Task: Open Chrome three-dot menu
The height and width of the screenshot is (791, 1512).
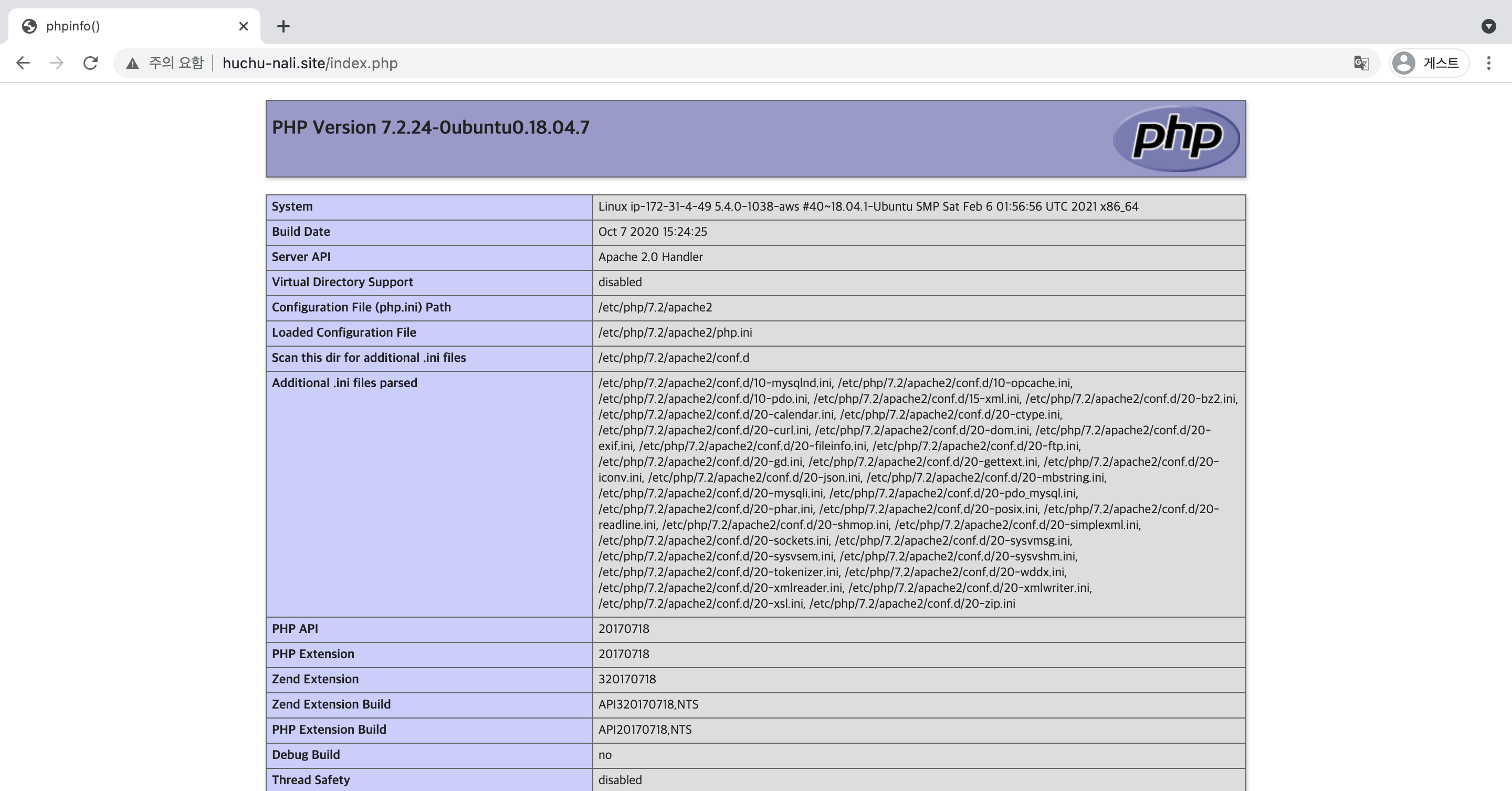Action: pyautogui.click(x=1488, y=63)
